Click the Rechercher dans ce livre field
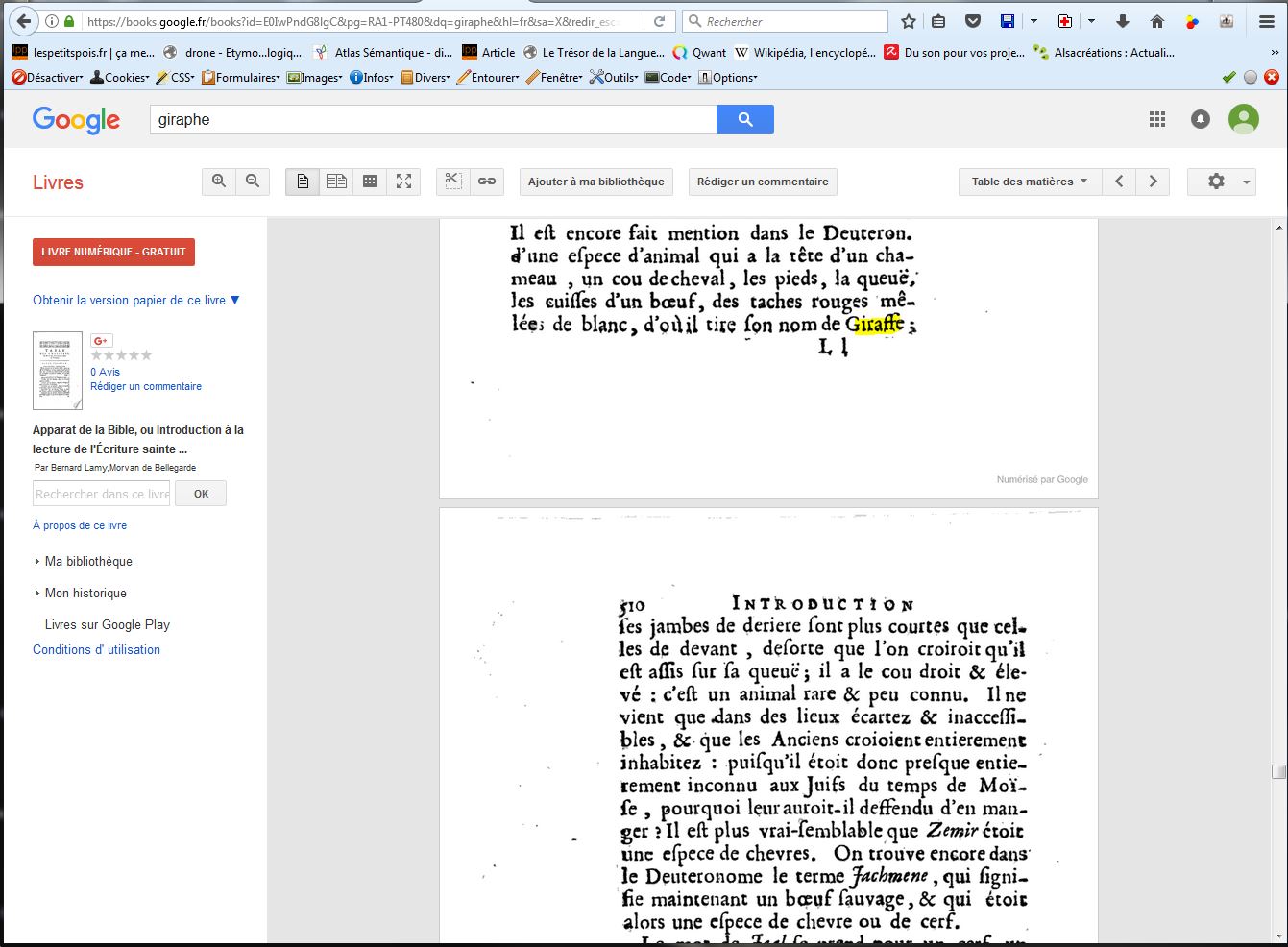This screenshot has width=1288, height=947. 102,494
